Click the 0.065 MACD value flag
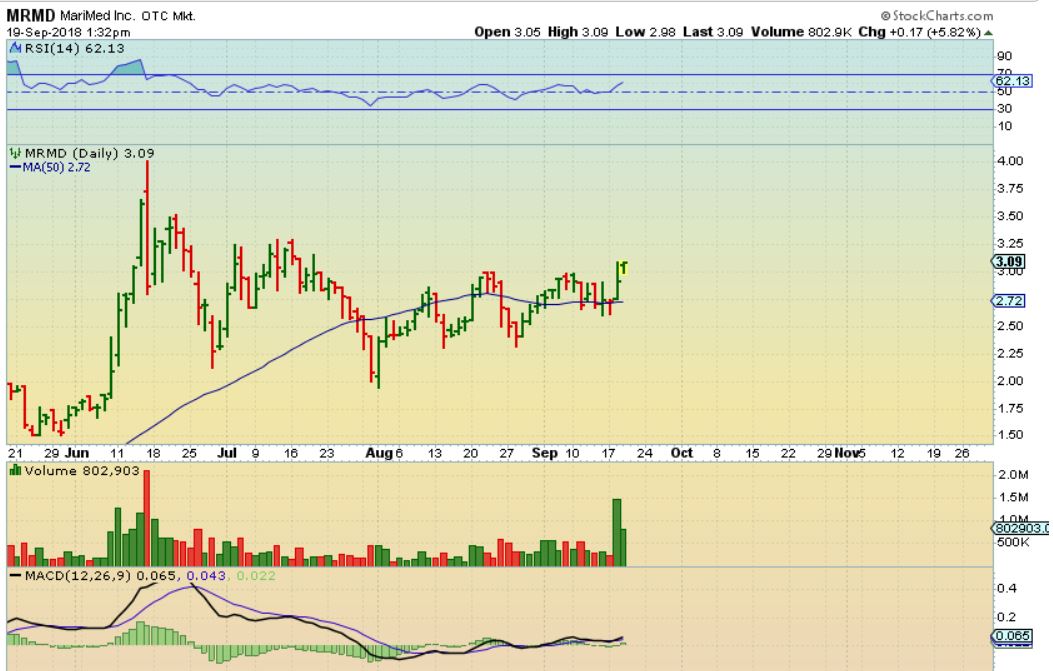The image size is (1053, 671). coord(1008,636)
